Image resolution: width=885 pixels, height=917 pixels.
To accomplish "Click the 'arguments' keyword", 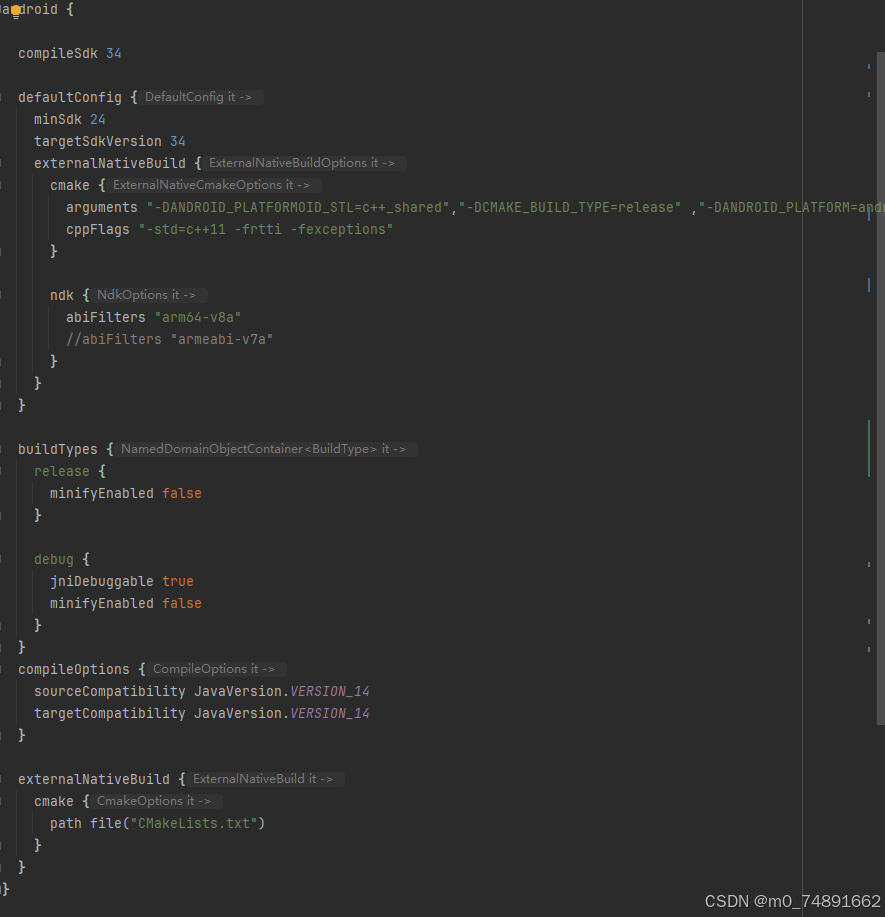I will point(101,208).
